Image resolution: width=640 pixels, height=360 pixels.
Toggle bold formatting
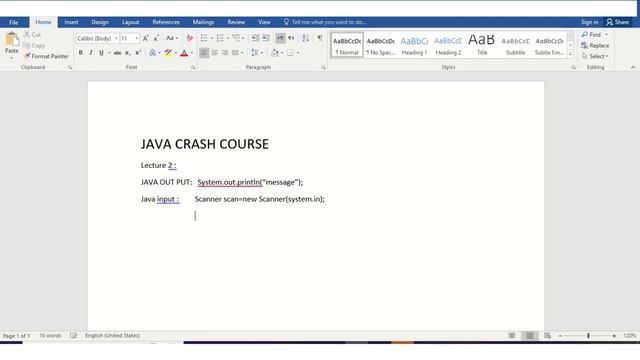[x=80, y=53]
